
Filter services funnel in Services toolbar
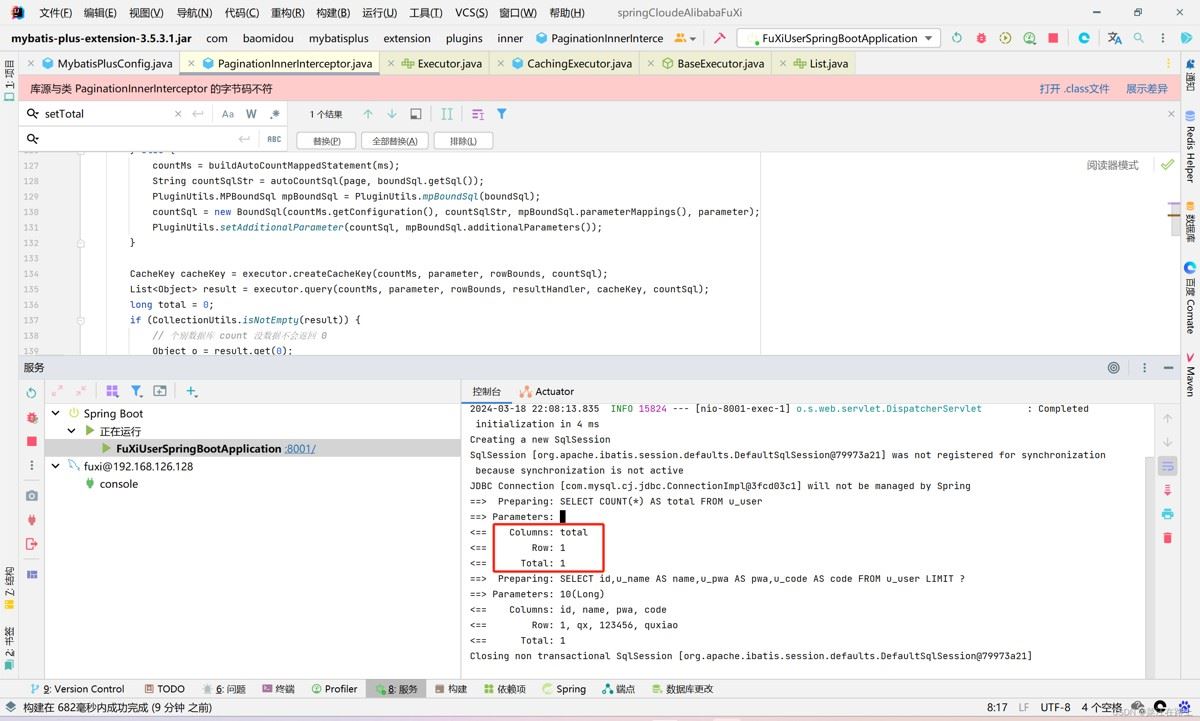click(x=137, y=392)
